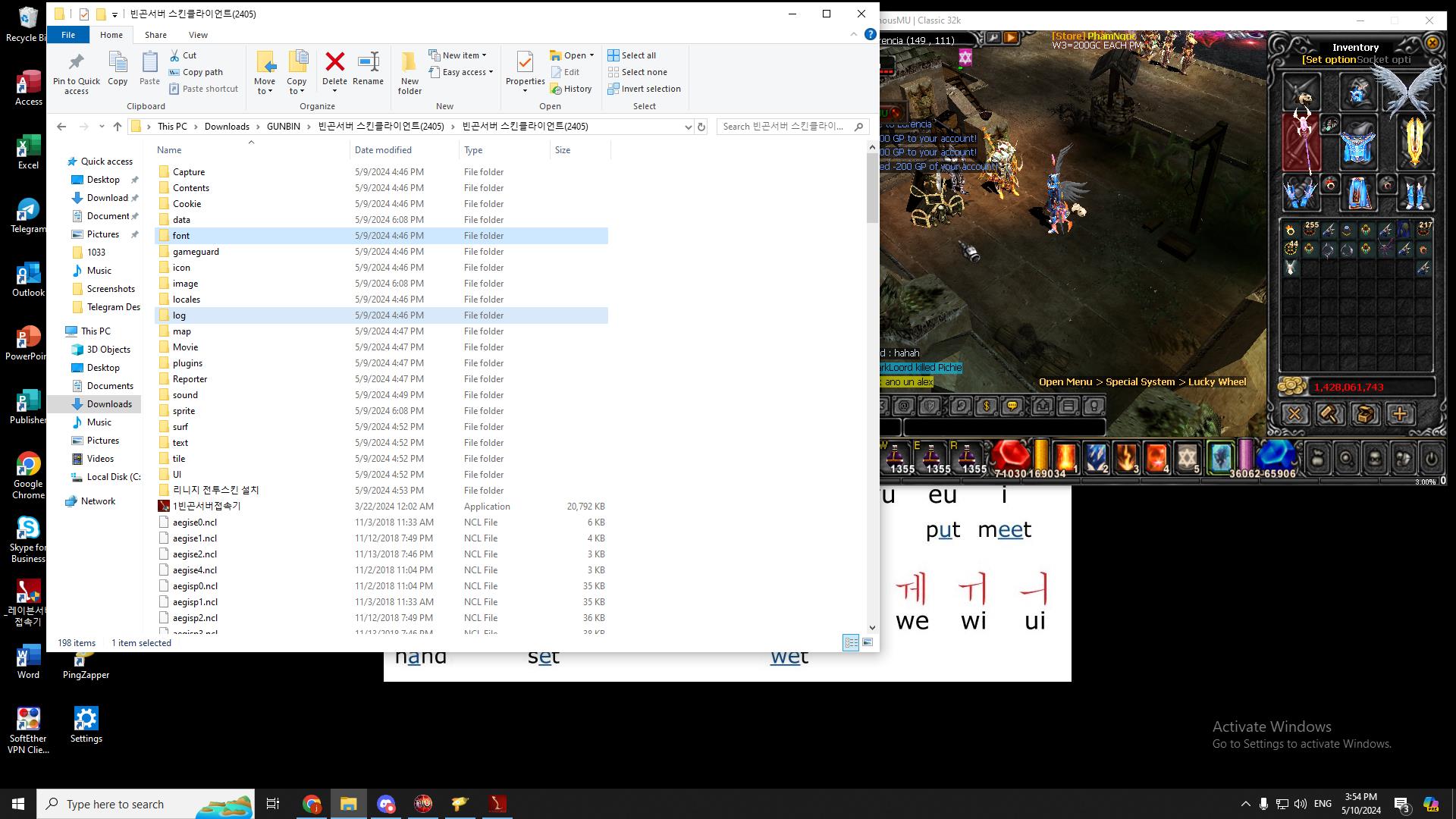Viewport: 1456px width, 819px height.
Task: Click the volume icon in system tray
Action: tap(1301, 804)
